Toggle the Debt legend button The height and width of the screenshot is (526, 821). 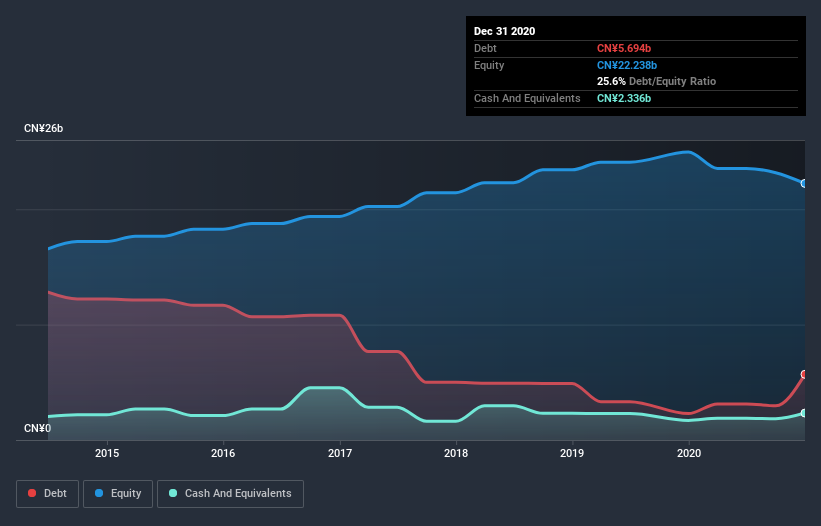pyautogui.click(x=48, y=494)
